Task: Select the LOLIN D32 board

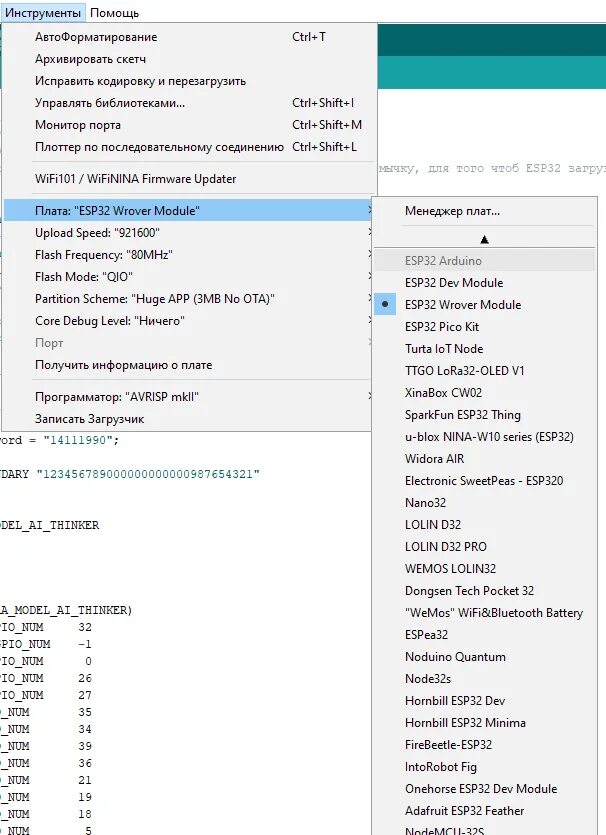Action: point(485,525)
